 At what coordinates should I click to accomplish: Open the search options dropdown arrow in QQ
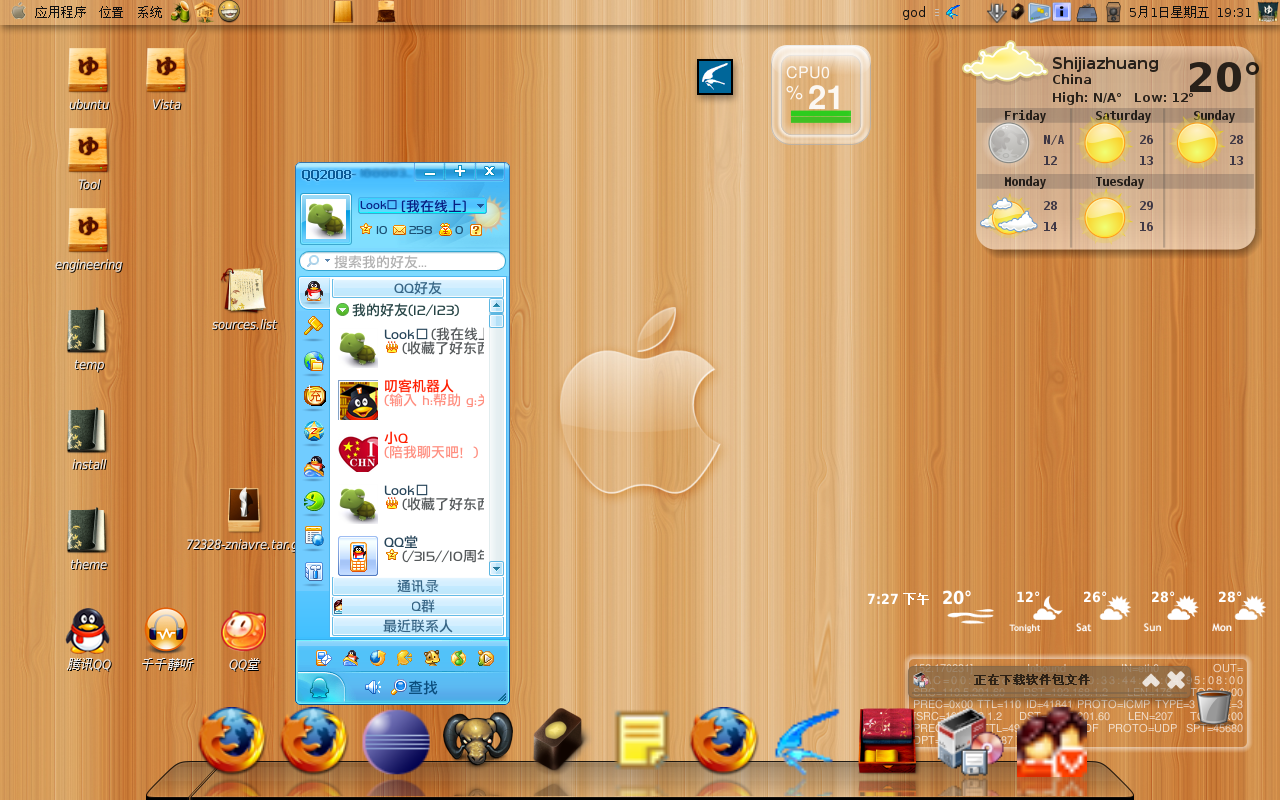pyautogui.click(x=327, y=261)
